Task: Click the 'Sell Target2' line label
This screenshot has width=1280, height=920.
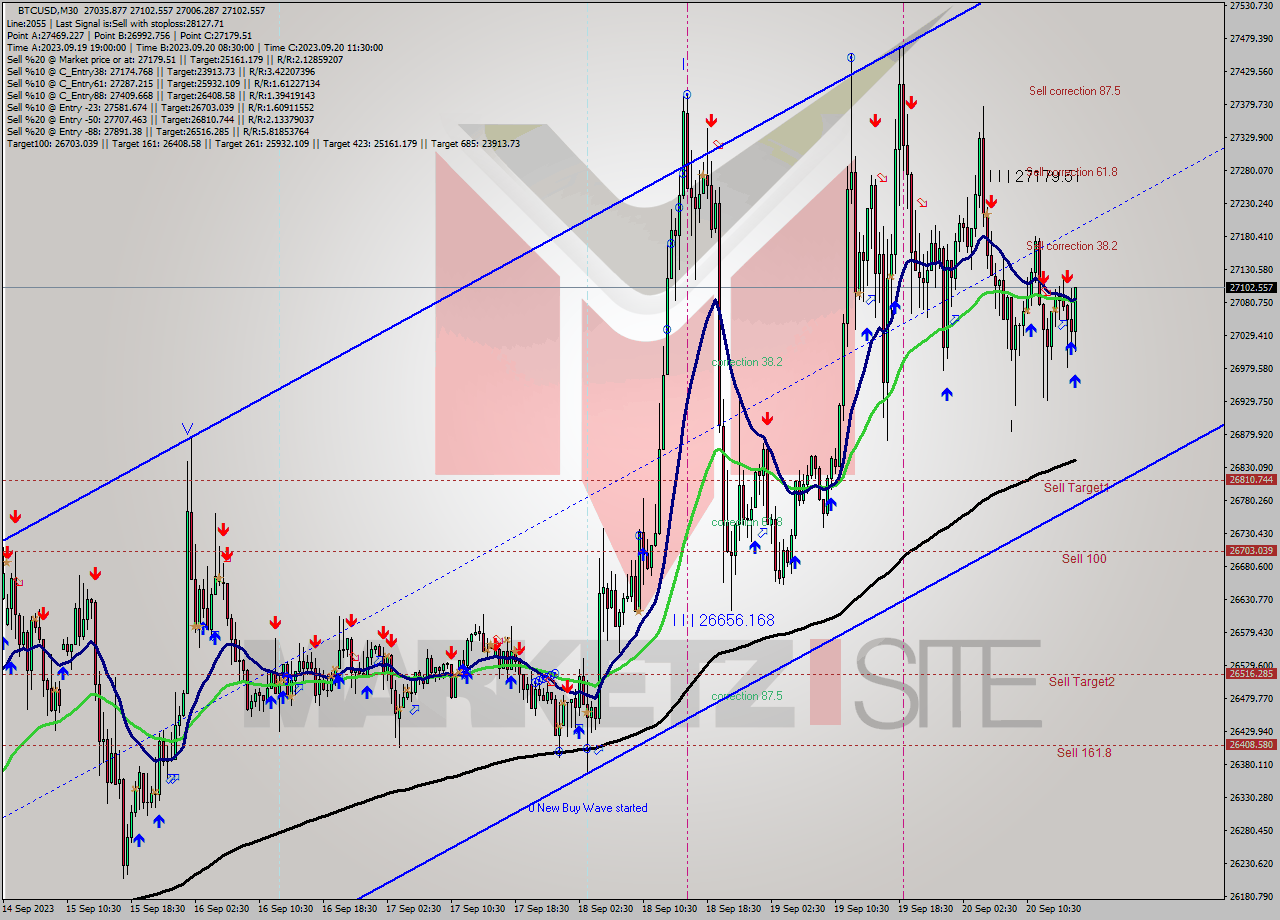Action: [x=1082, y=682]
